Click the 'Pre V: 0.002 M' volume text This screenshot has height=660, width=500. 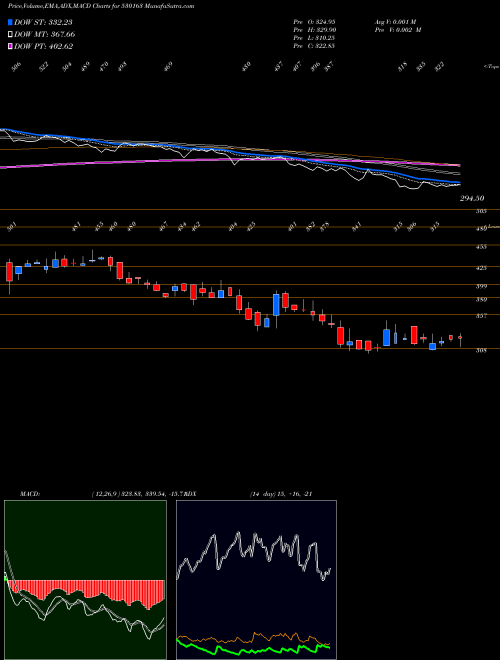(x=398, y=30)
